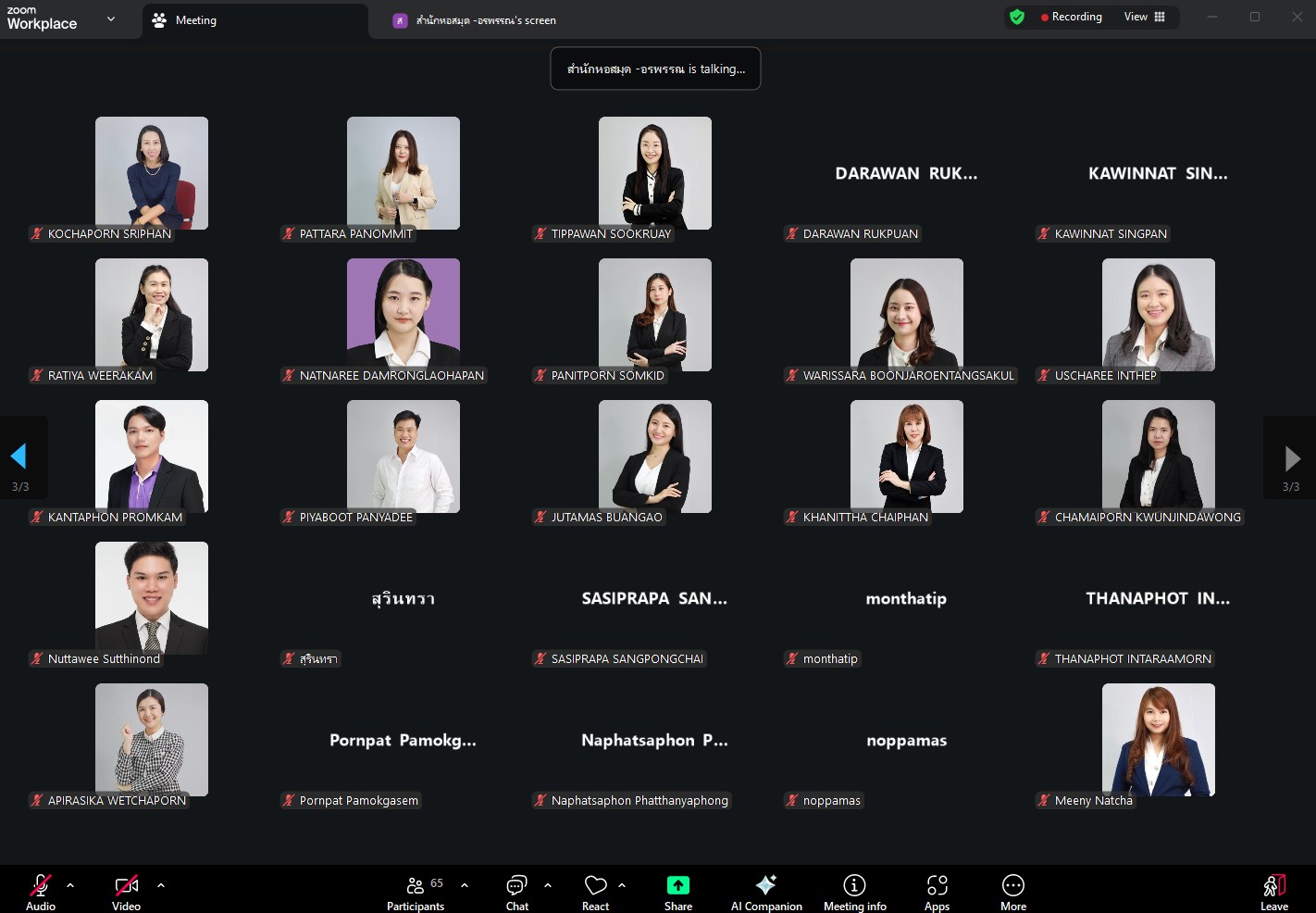
Task: Select KOCHAPORN SRIPHAN's video thumbnail
Action: point(152,173)
